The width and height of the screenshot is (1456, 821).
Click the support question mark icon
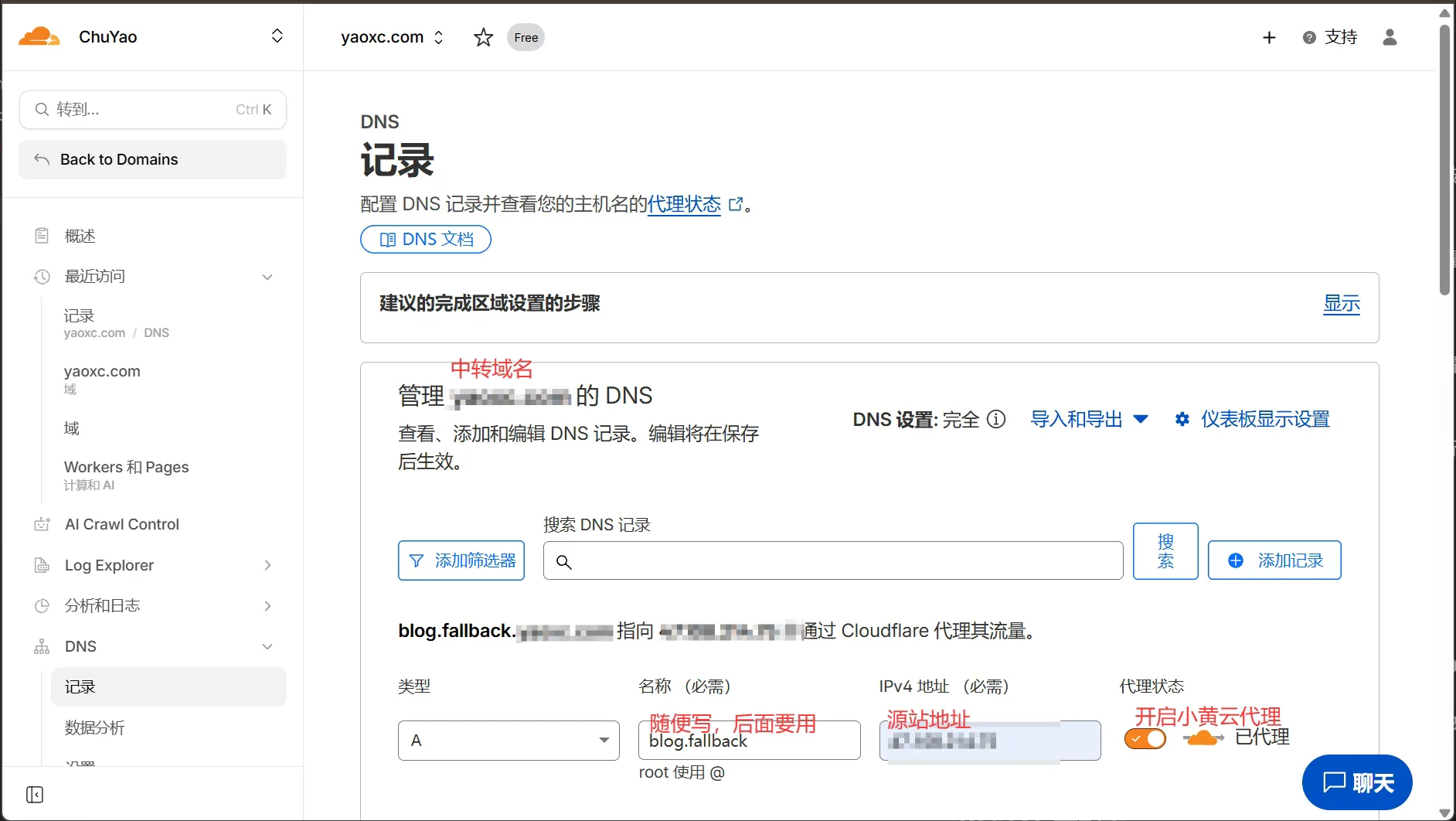(x=1309, y=37)
